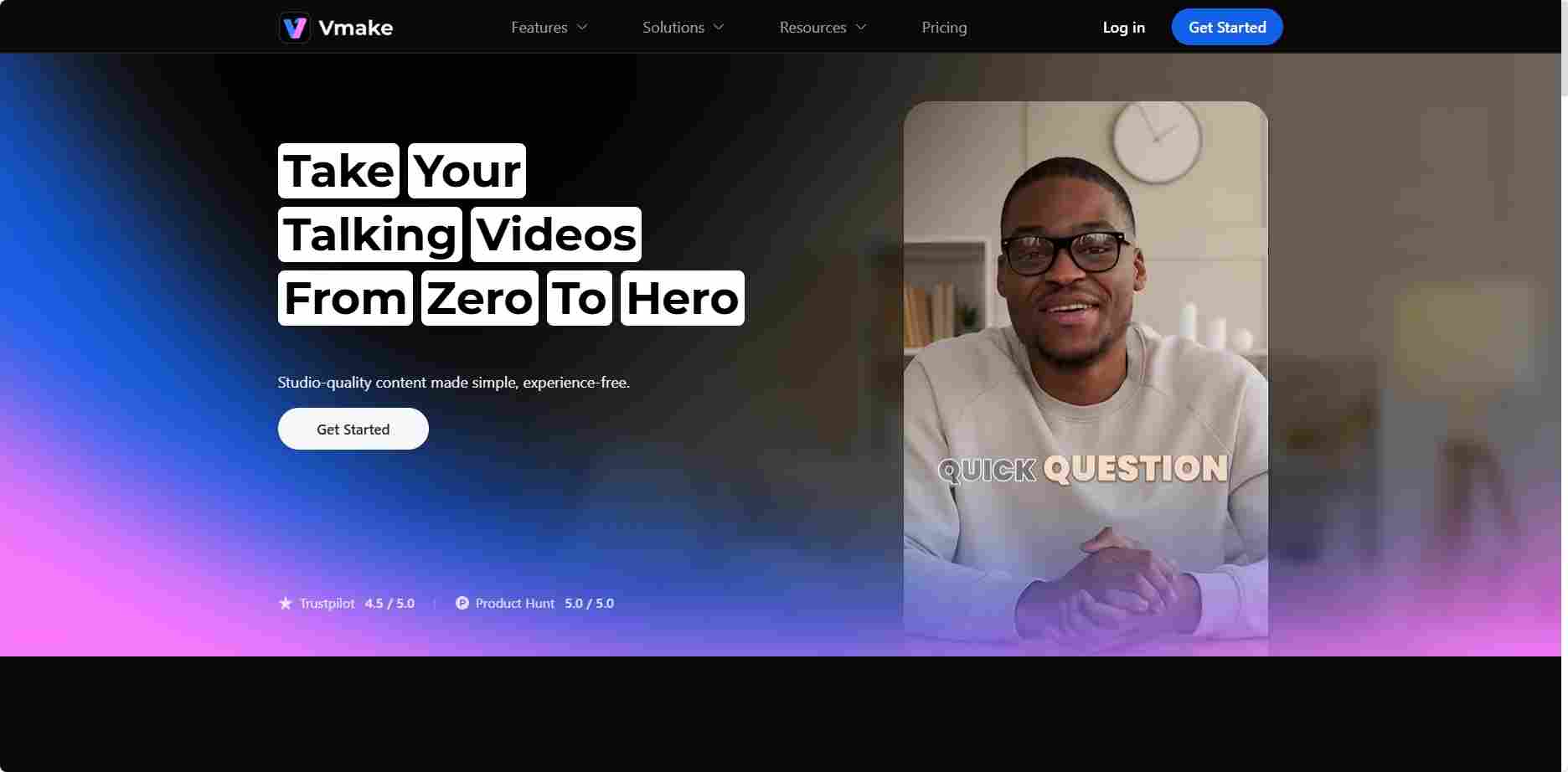The image size is (1568, 772).
Task: Open the Features dropdown menu
Action: coord(549,28)
